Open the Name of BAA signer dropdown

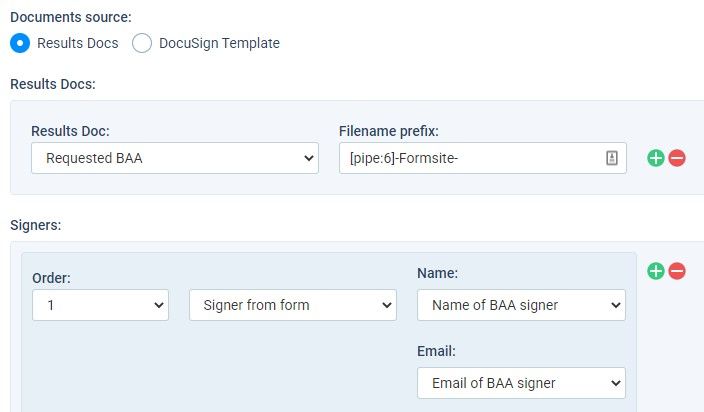coord(521,305)
